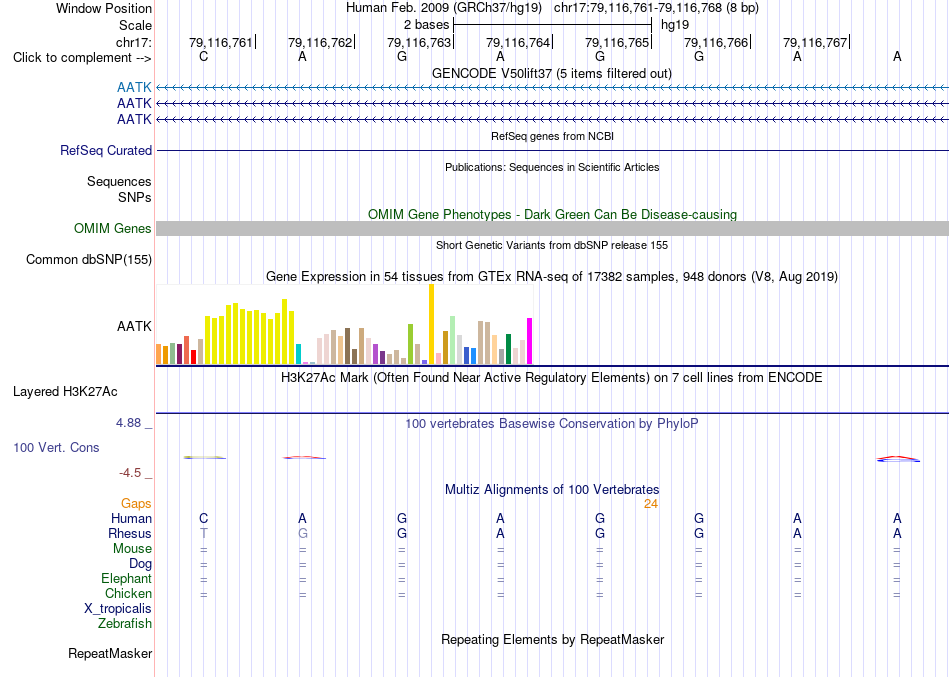
Task: Click the orange gap count 24
Action: 651,504
